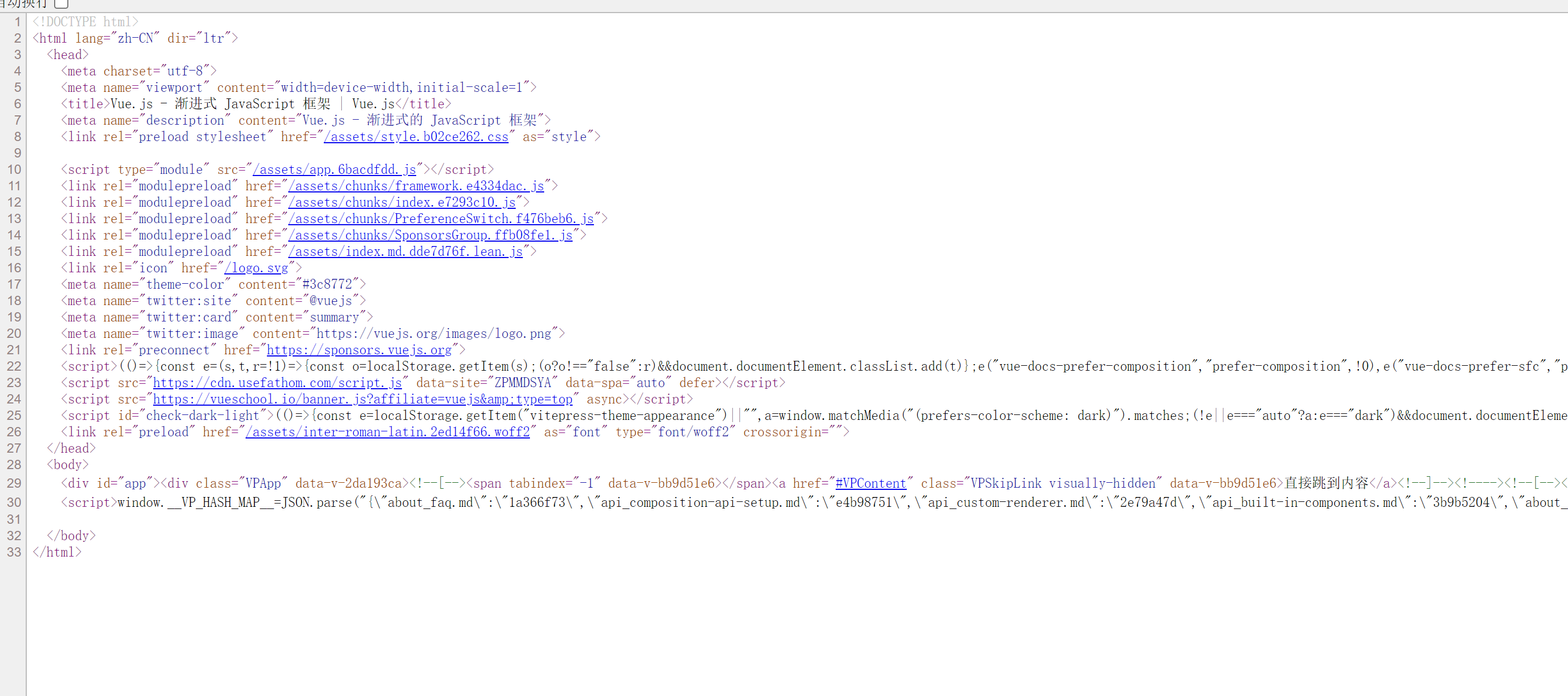Open the inter-roman-latin.2ed14f66.woff2 font link
Screen dimensions: 1568x696
click(388, 432)
